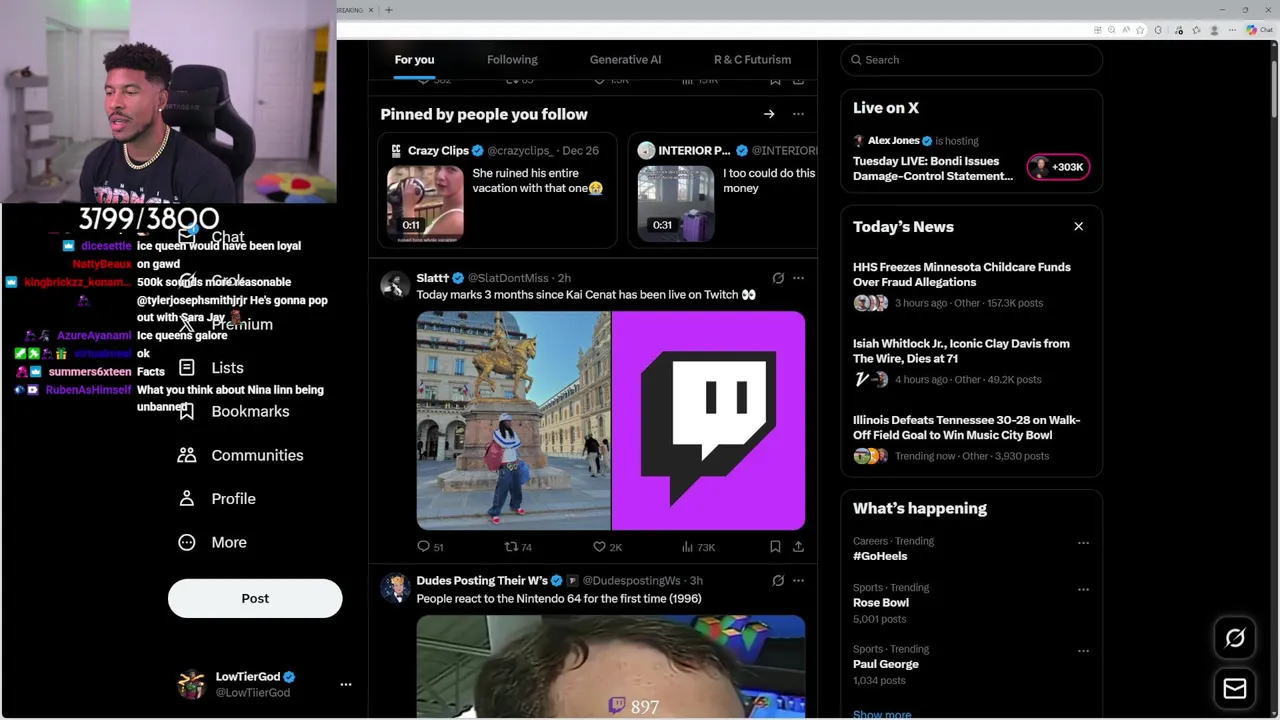1280x720 pixels.
Task: Bookmark Slatt's Kai Cenat post
Action: pos(775,547)
